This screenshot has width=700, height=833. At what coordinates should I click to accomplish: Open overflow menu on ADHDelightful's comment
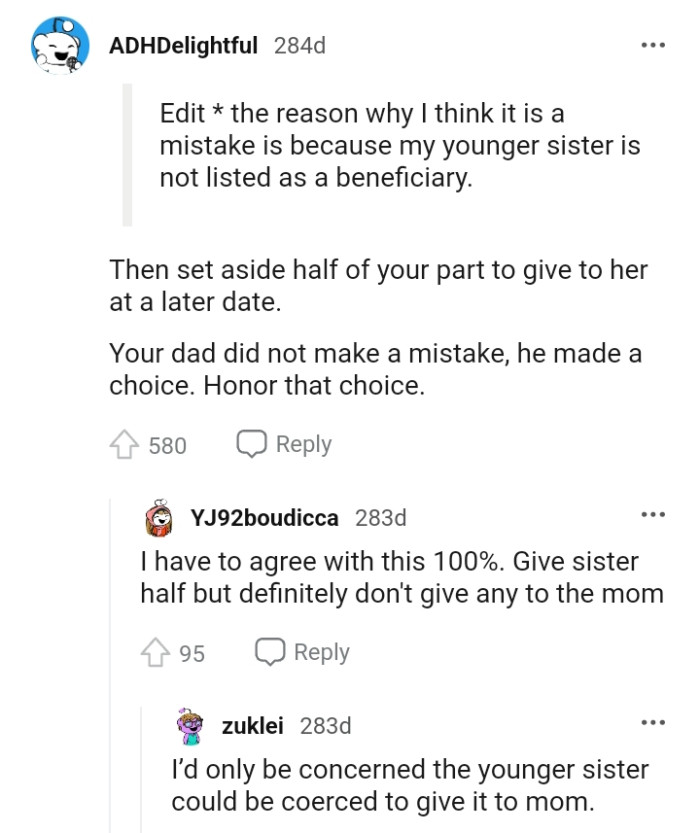(x=655, y=45)
